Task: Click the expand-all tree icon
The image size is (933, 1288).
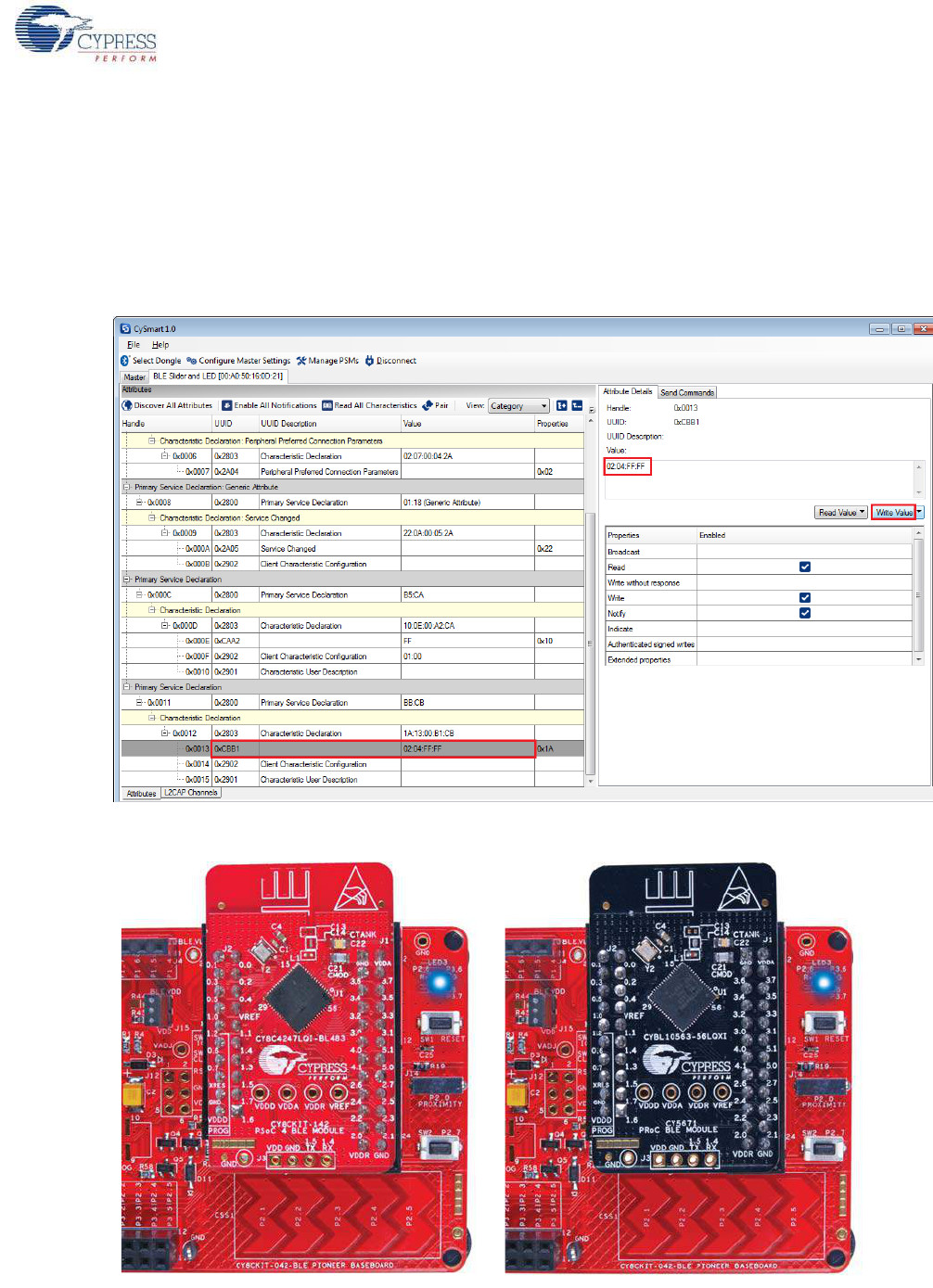Action: tap(562, 405)
